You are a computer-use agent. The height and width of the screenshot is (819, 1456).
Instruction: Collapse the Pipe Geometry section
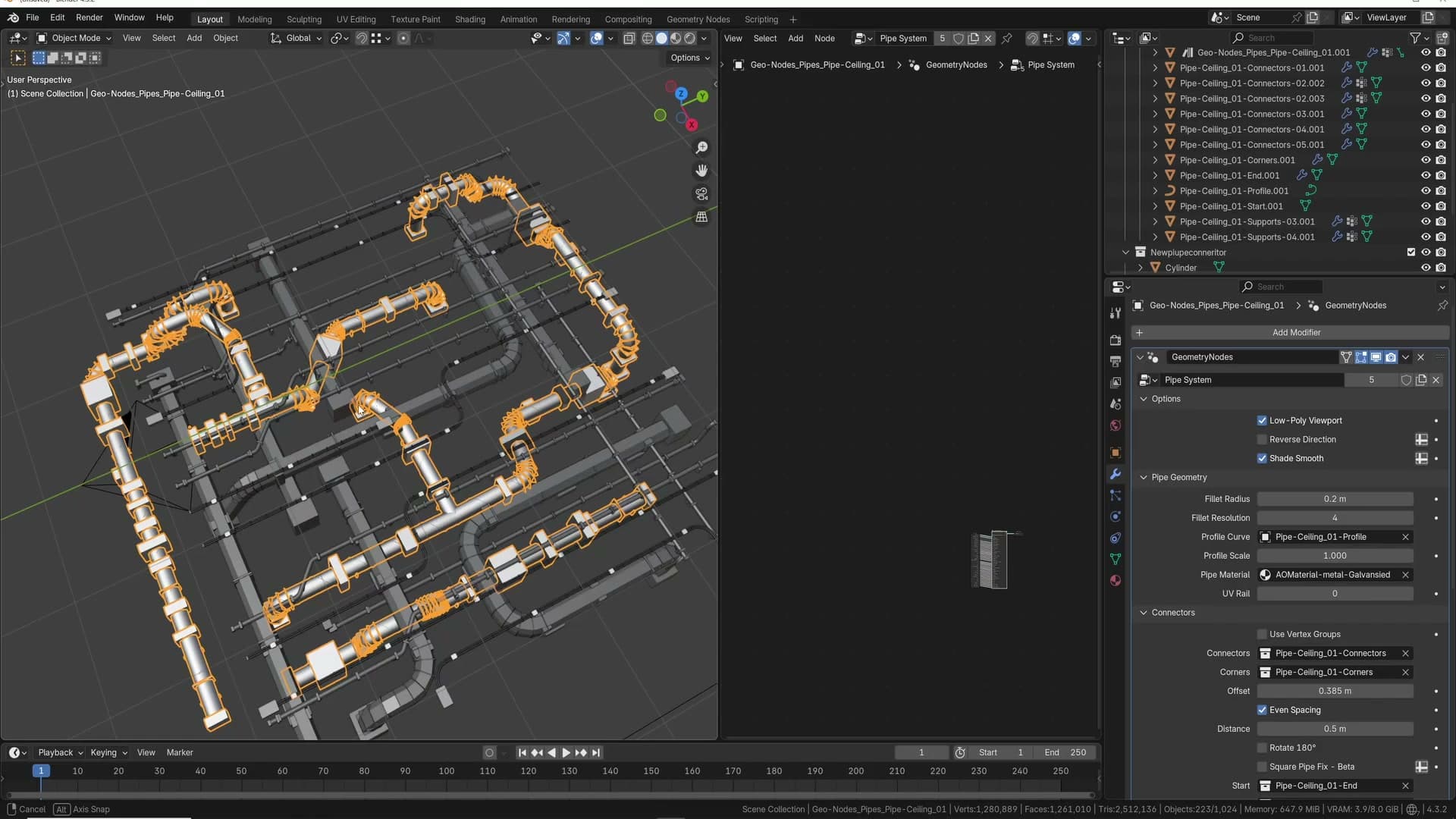pyautogui.click(x=1144, y=478)
